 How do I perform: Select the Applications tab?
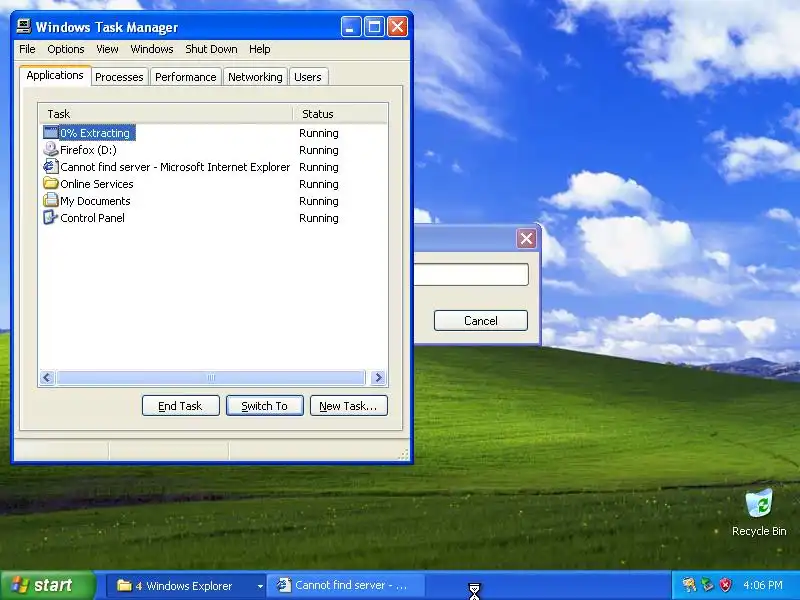(x=55, y=76)
